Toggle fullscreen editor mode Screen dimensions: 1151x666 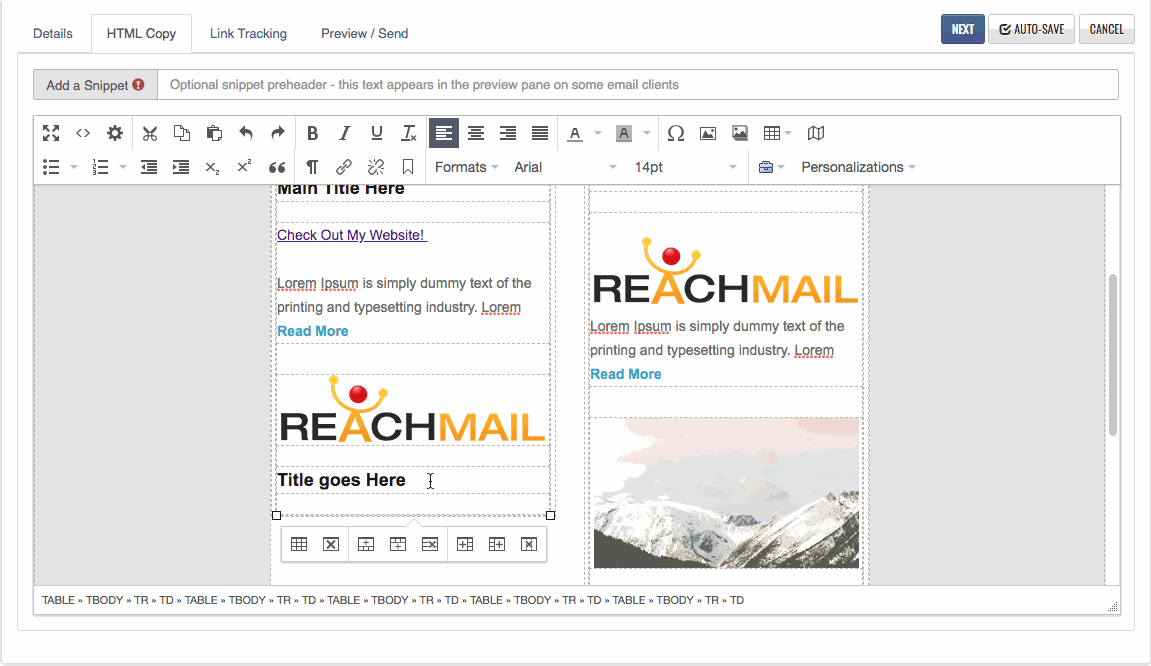click(x=51, y=133)
